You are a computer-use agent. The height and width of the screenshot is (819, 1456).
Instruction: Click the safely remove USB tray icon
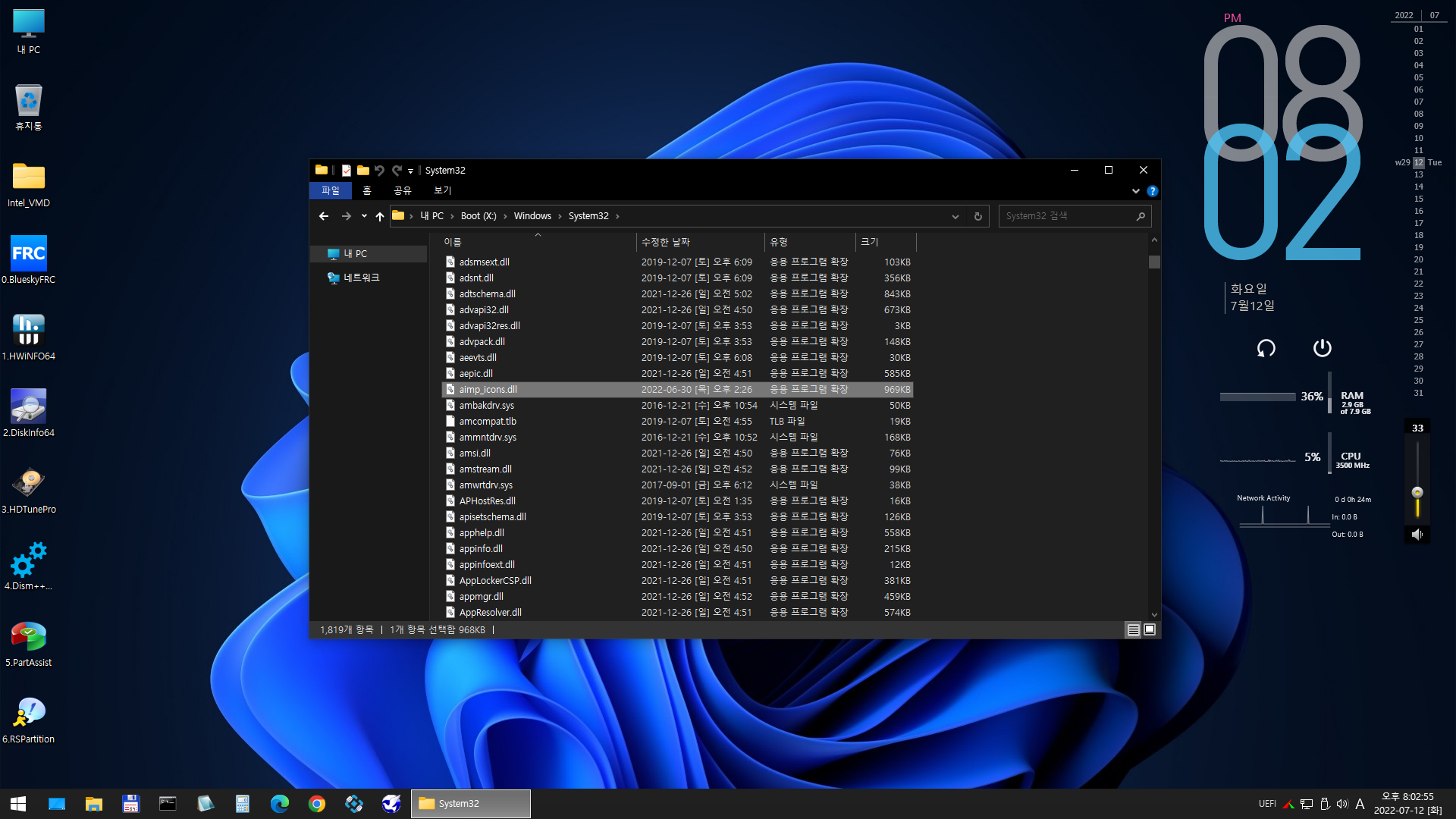click(x=1325, y=804)
